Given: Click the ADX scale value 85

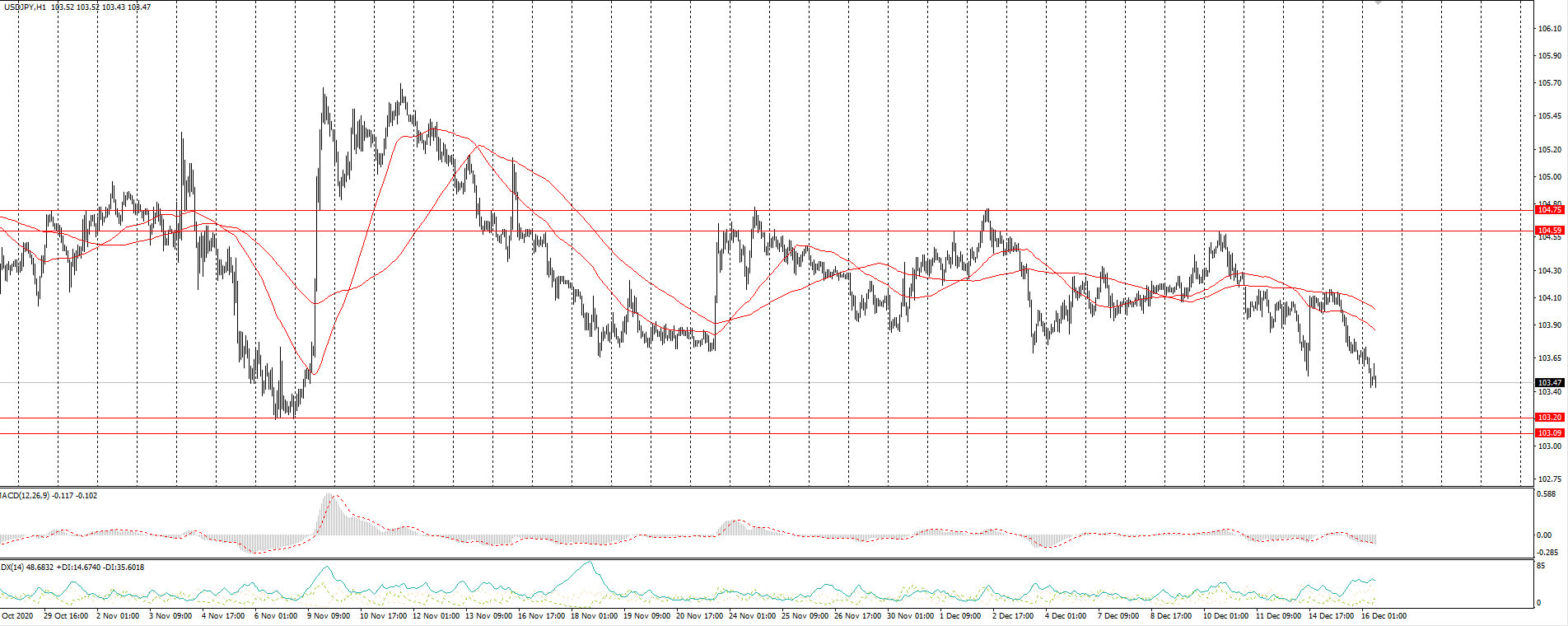Looking at the screenshot, I should coord(1541,566).
